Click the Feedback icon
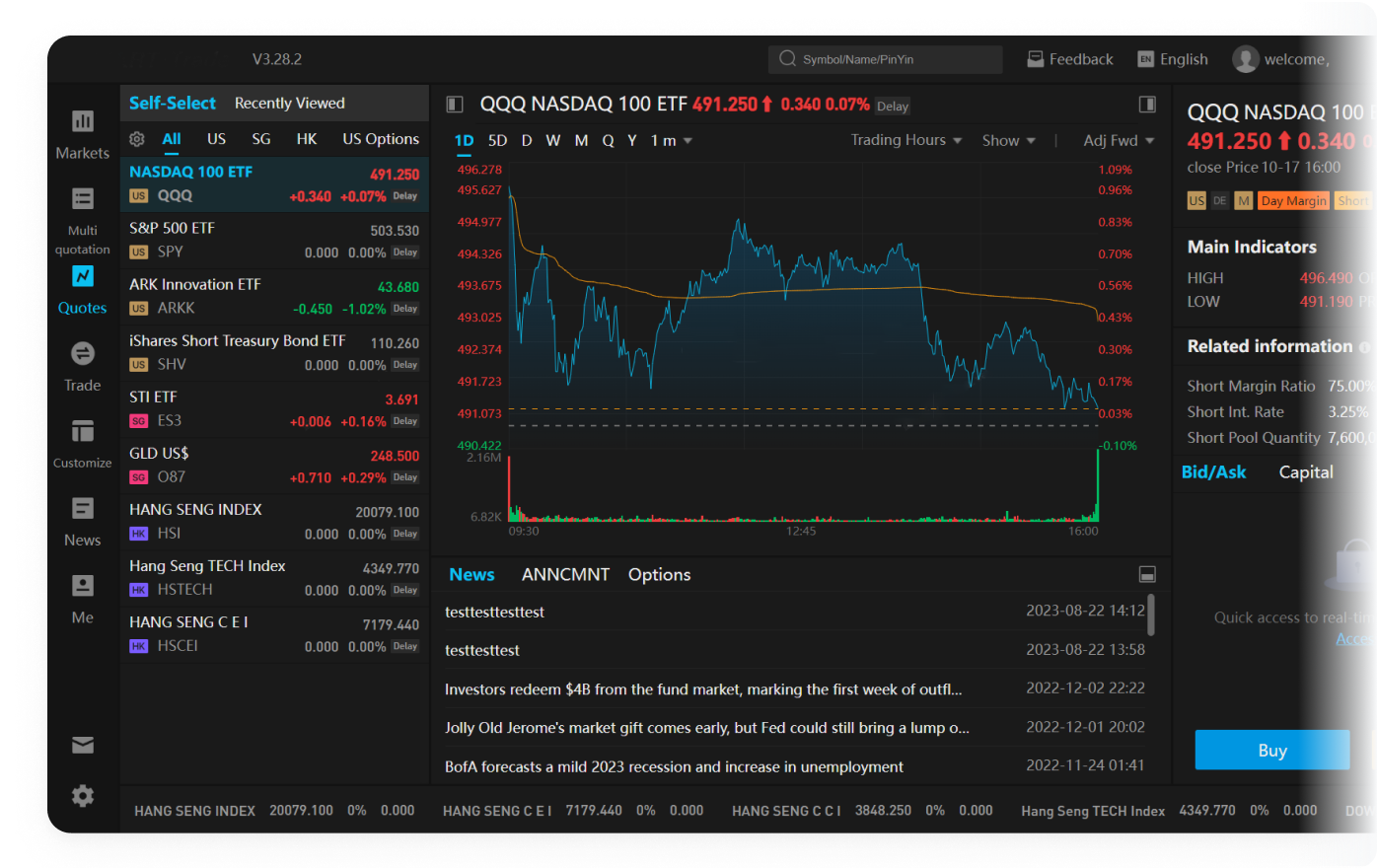Image resolution: width=1377 pixels, height=868 pixels. [1036, 59]
